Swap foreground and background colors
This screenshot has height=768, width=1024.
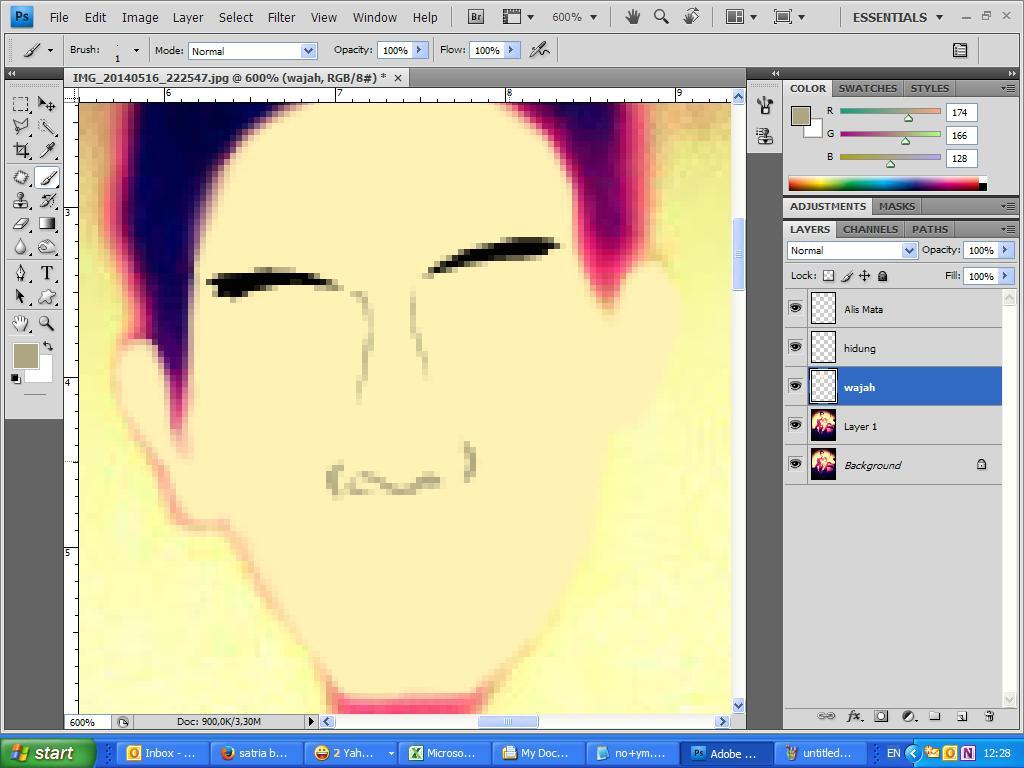point(48,345)
